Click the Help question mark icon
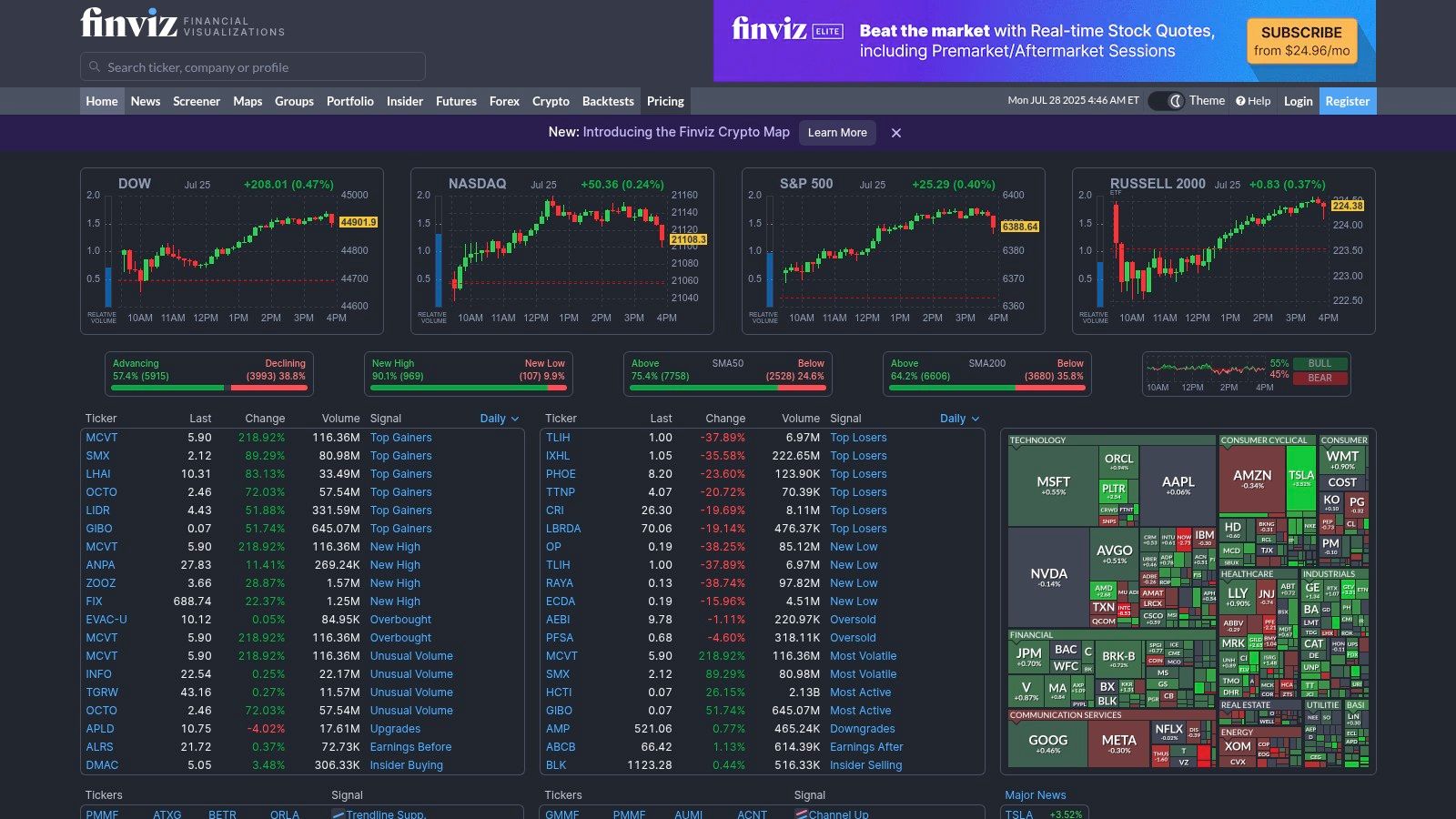This screenshot has width=1456, height=819. [x=1240, y=101]
